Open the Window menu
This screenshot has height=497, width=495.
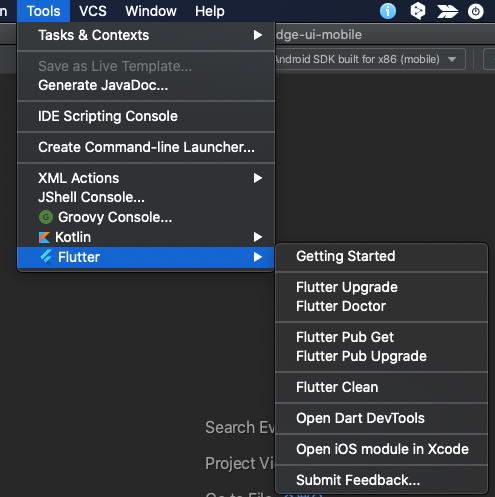pyautogui.click(x=151, y=11)
